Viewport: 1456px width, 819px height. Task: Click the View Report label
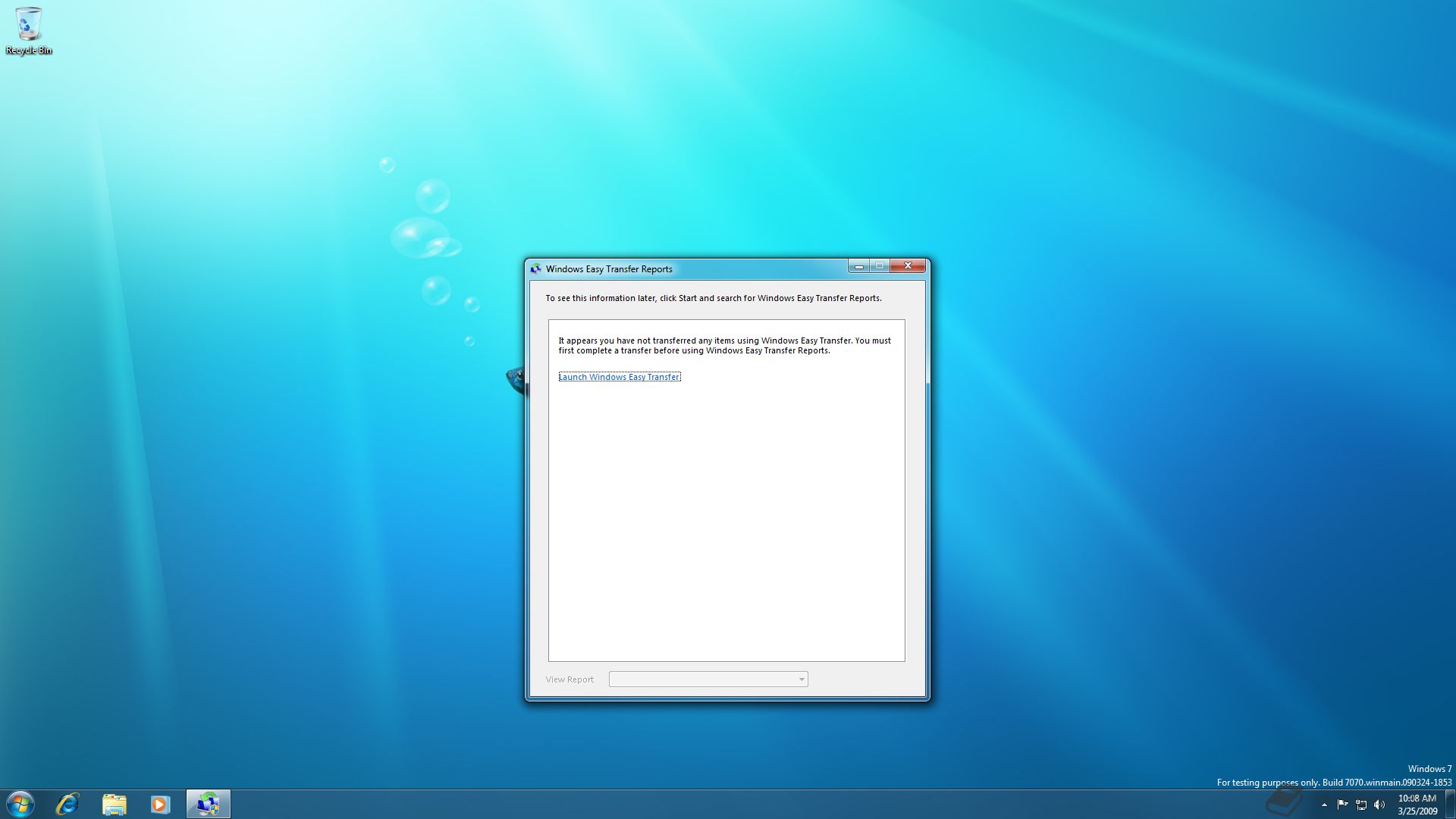[x=570, y=679]
